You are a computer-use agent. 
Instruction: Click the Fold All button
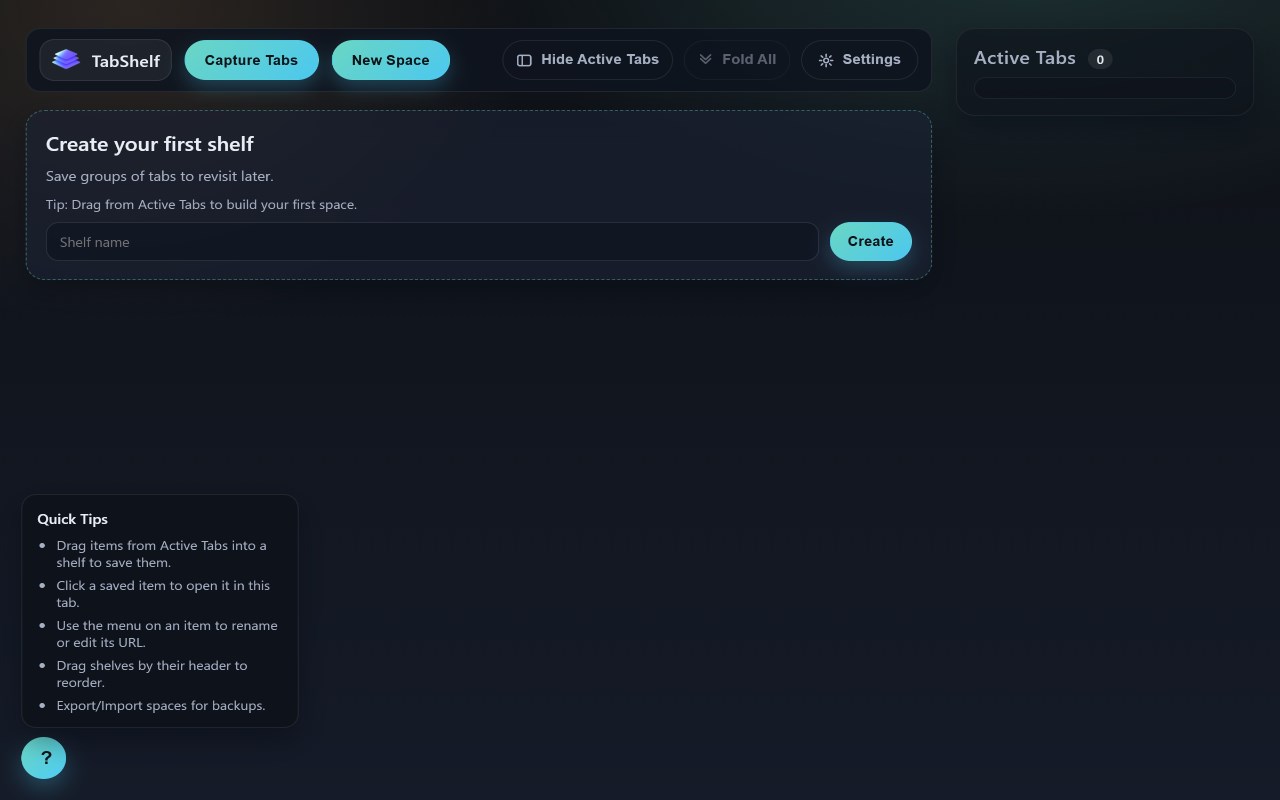point(737,60)
